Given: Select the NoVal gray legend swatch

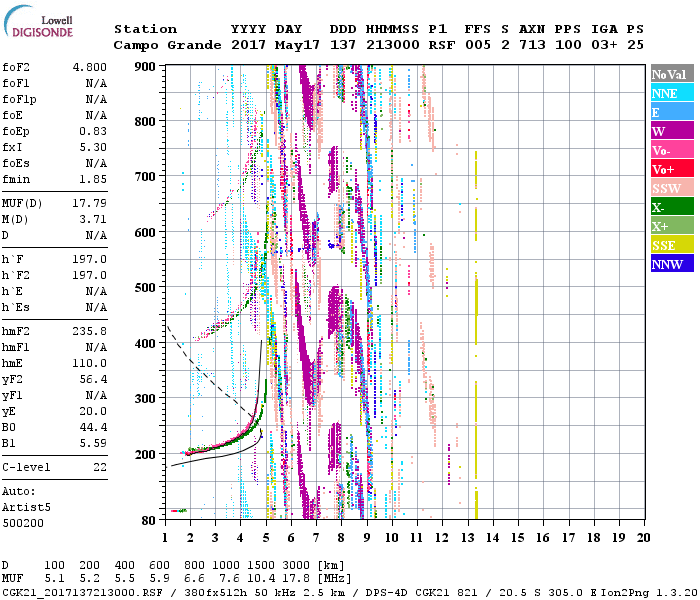Looking at the screenshot, I should coord(672,75).
